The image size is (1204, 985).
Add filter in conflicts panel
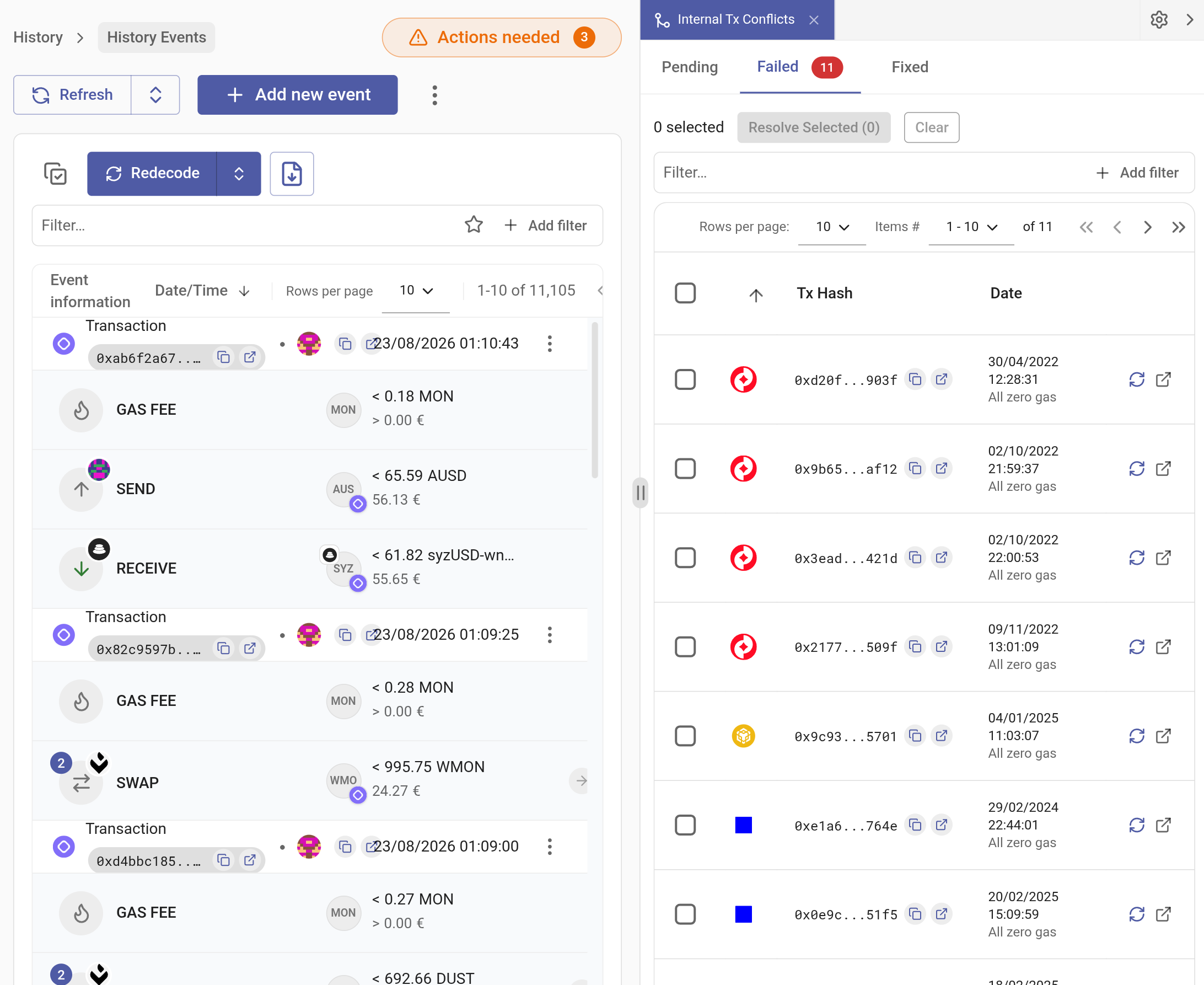(x=1137, y=173)
